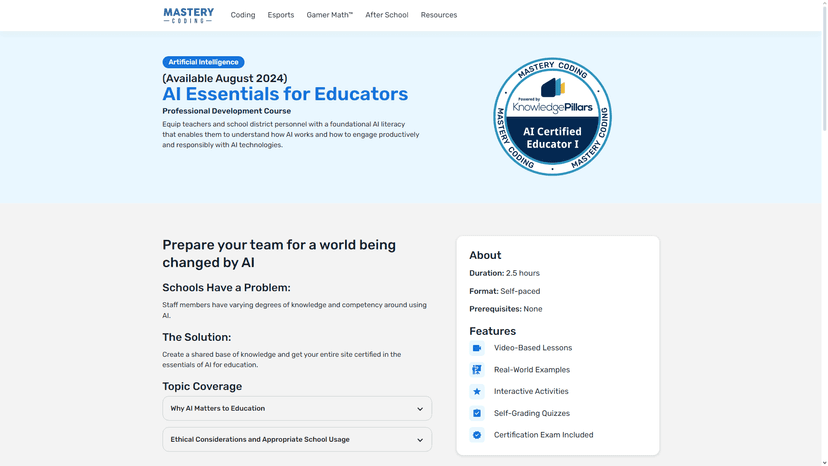
Task: Click the Video-Based Lessons label
Action: click(x=533, y=348)
